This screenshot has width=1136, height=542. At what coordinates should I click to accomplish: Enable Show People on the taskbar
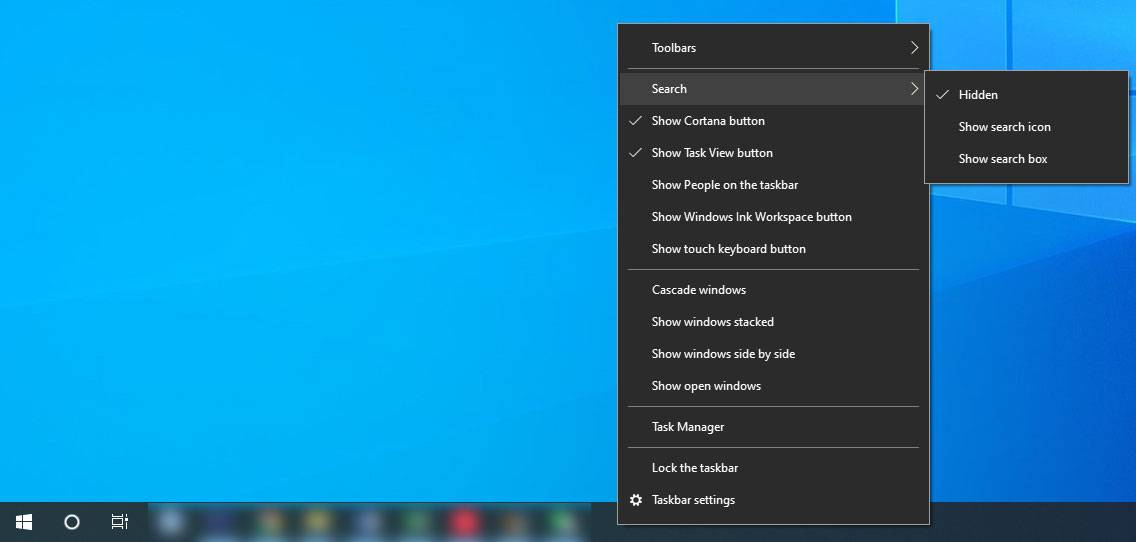[x=724, y=185]
